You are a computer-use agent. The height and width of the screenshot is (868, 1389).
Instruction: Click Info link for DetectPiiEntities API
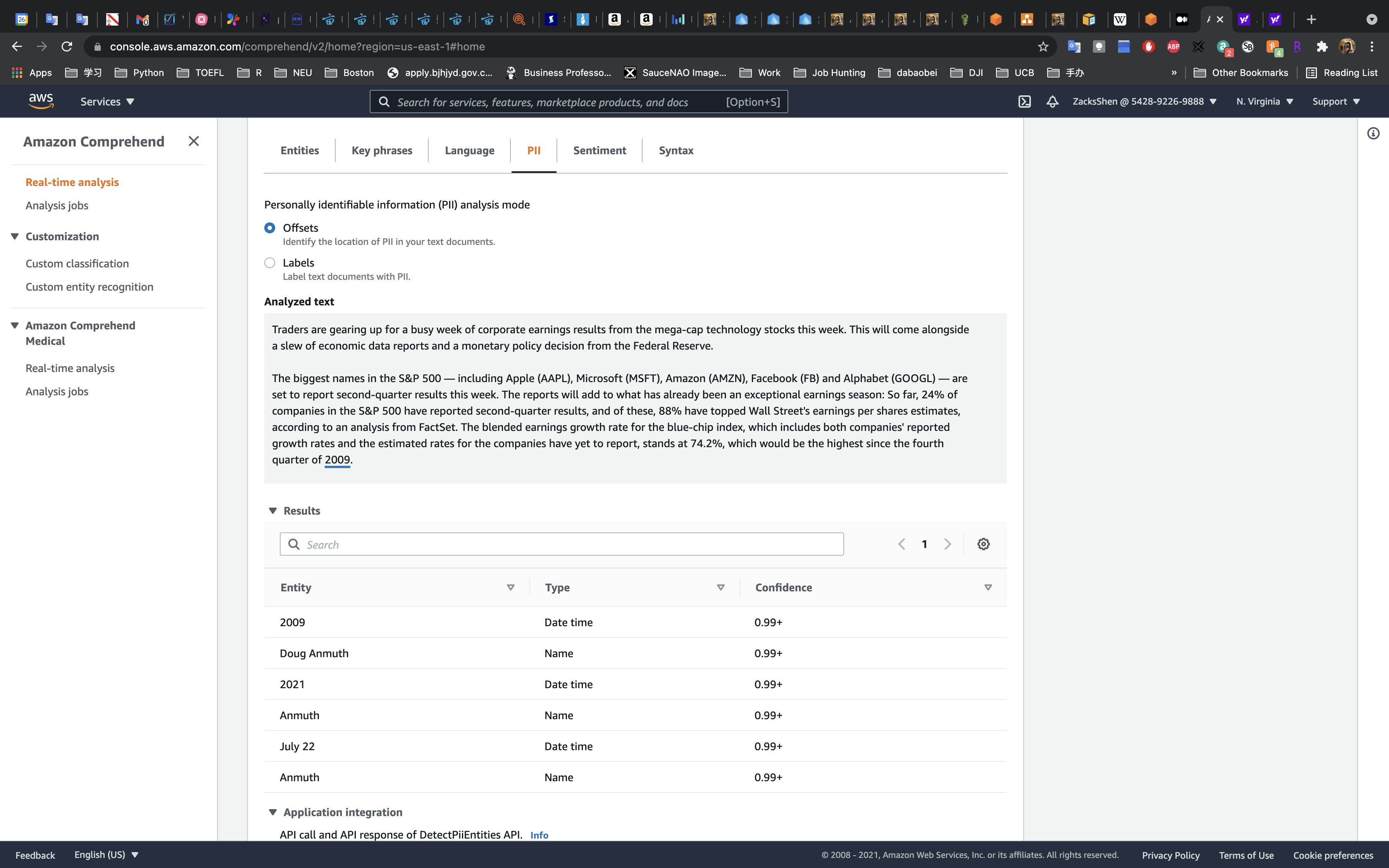click(x=539, y=835)
